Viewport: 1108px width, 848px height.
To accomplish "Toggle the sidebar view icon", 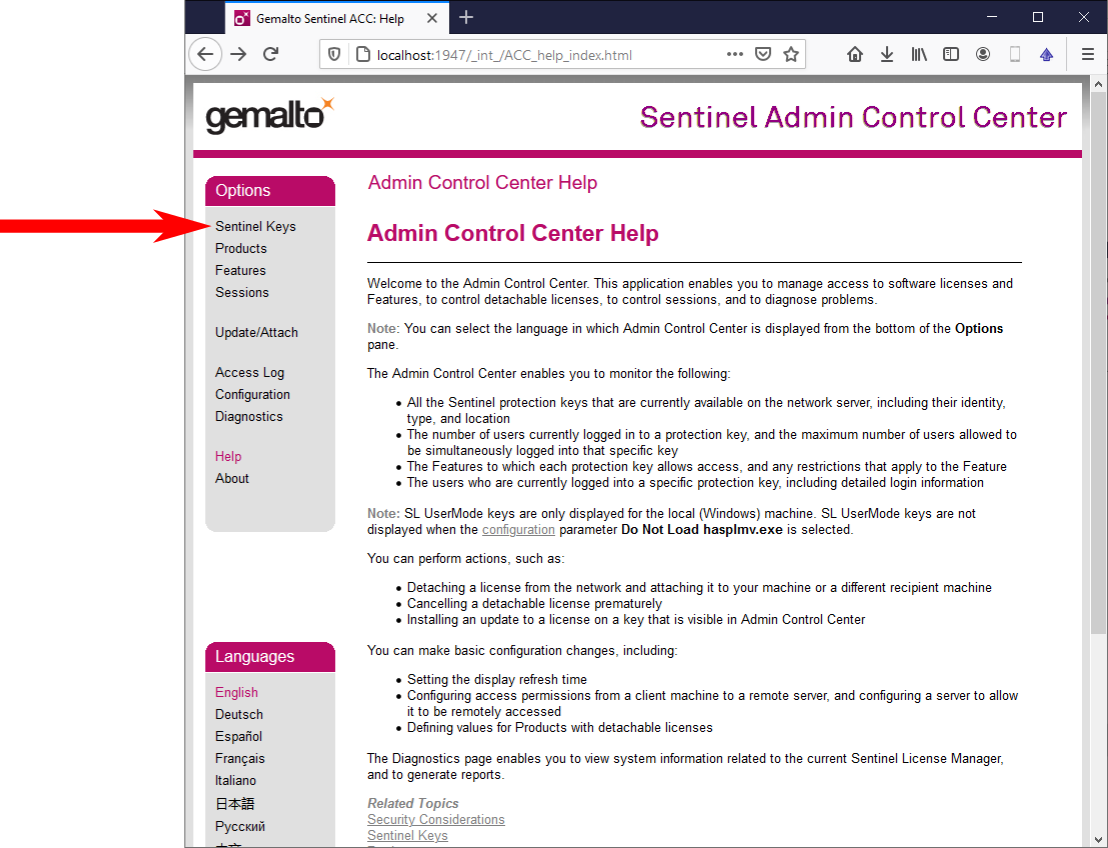I will coord(951,54).
